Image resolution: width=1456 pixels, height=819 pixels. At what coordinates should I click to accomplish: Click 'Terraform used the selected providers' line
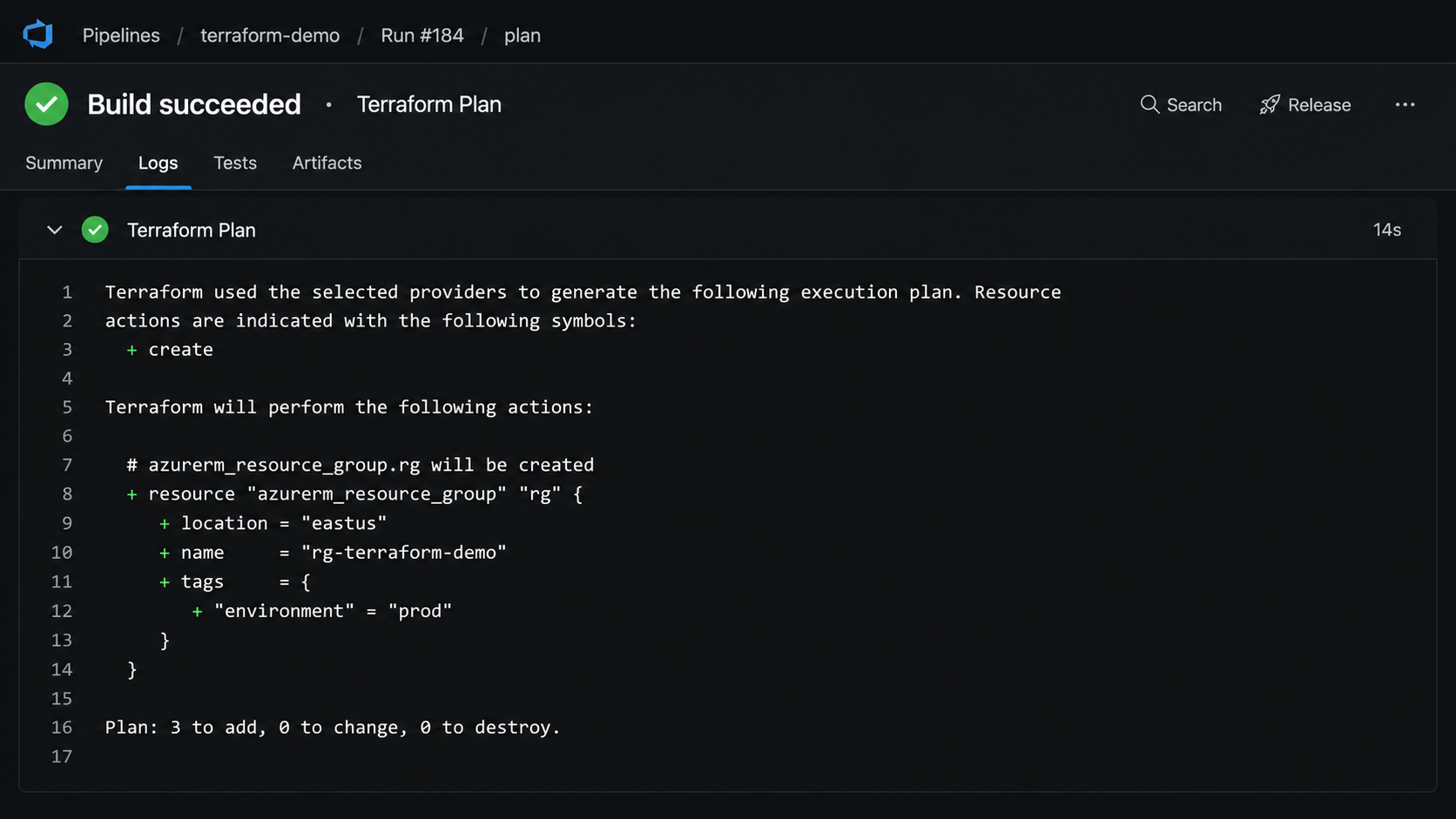[x=583, y=292]
